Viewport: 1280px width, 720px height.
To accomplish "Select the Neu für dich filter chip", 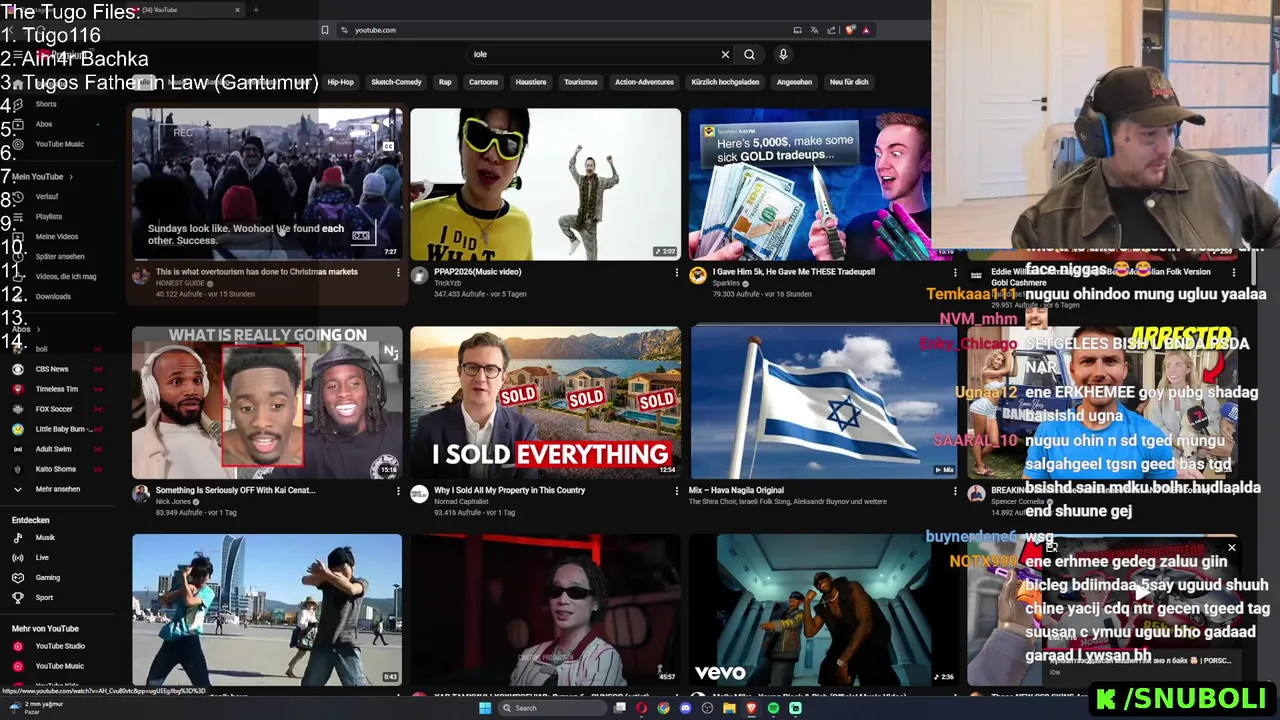I will pos(849,82).
